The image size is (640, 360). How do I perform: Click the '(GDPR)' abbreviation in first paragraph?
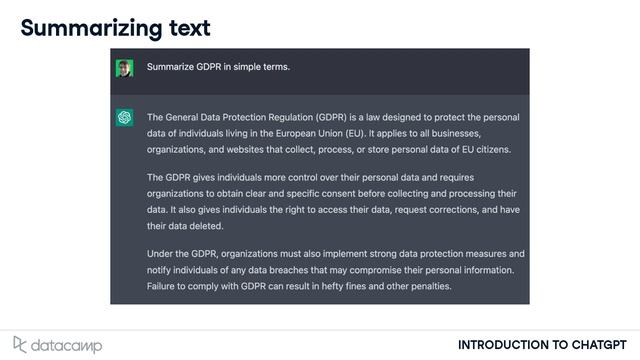point(331,118)
